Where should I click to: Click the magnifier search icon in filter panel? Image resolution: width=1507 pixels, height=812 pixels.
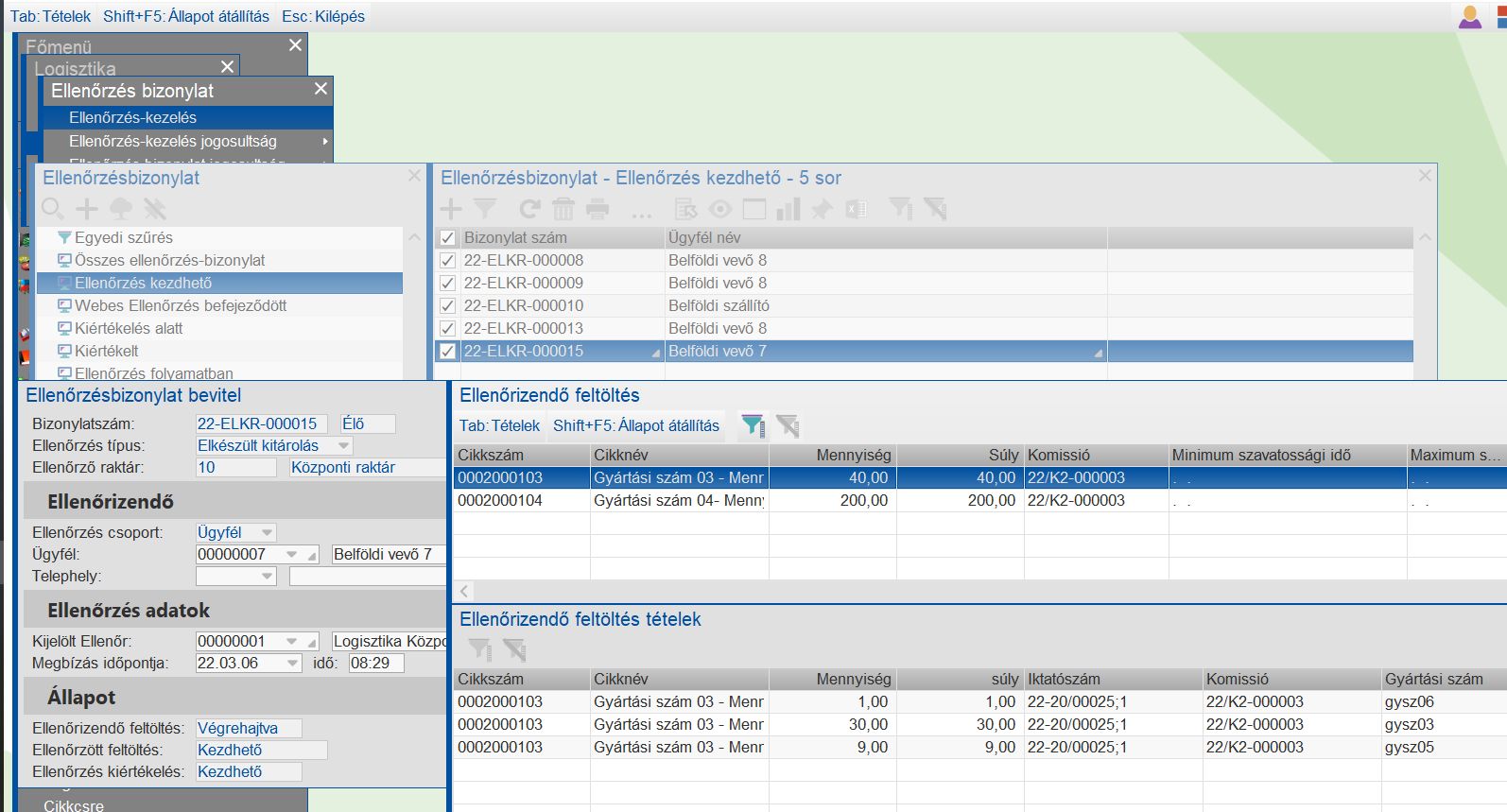click(x=53, y=209)
